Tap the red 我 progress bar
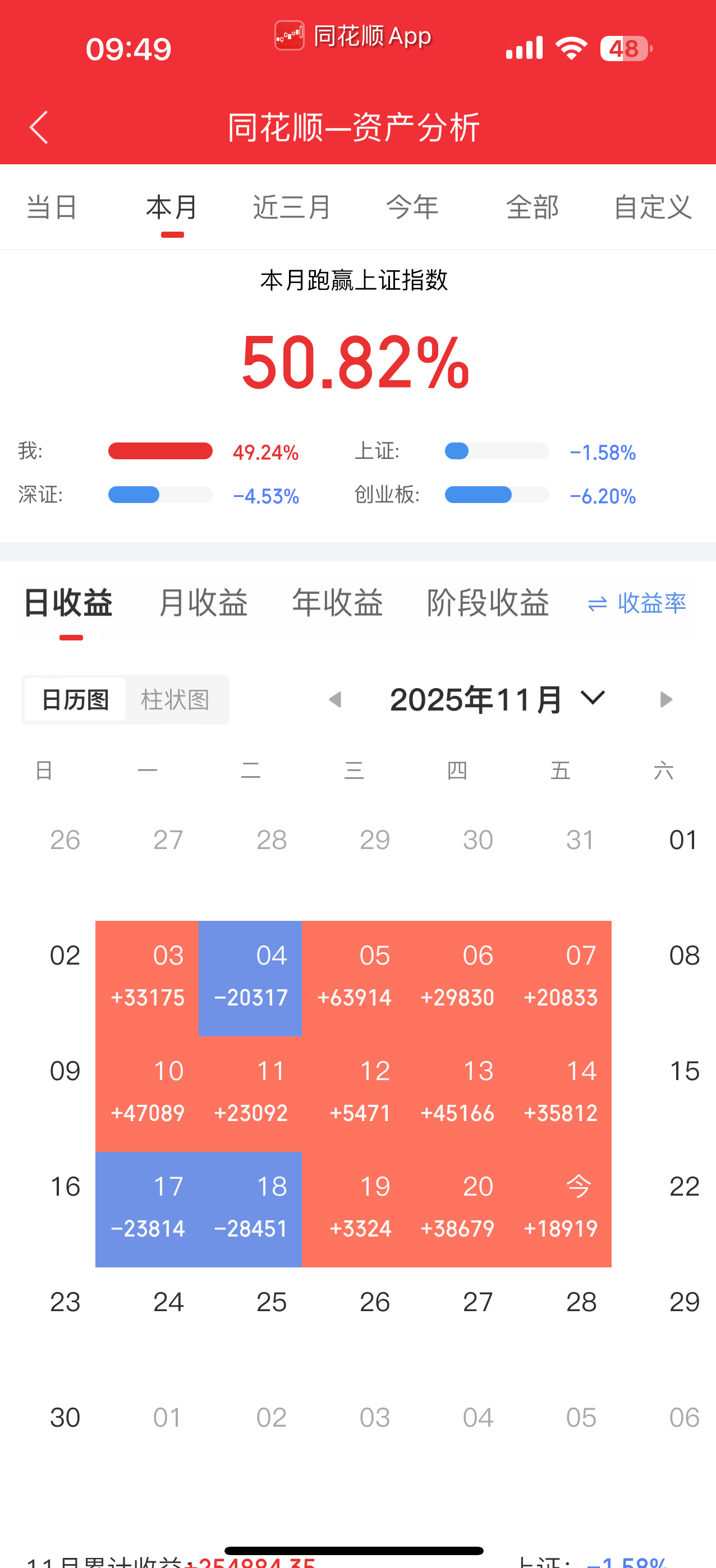The height and width of the screenshot is (1568, 716). point(160,451)
